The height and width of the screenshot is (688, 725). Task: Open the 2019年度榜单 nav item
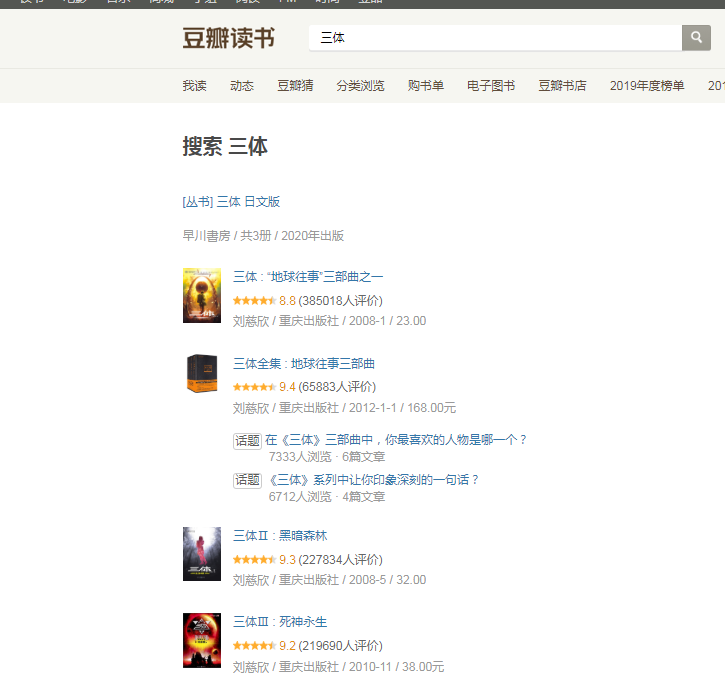pos(646,86)
